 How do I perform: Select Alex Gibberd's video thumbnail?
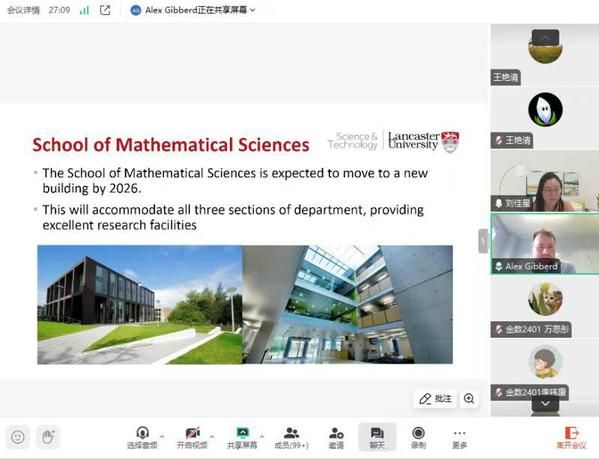[x=545, y=244]
